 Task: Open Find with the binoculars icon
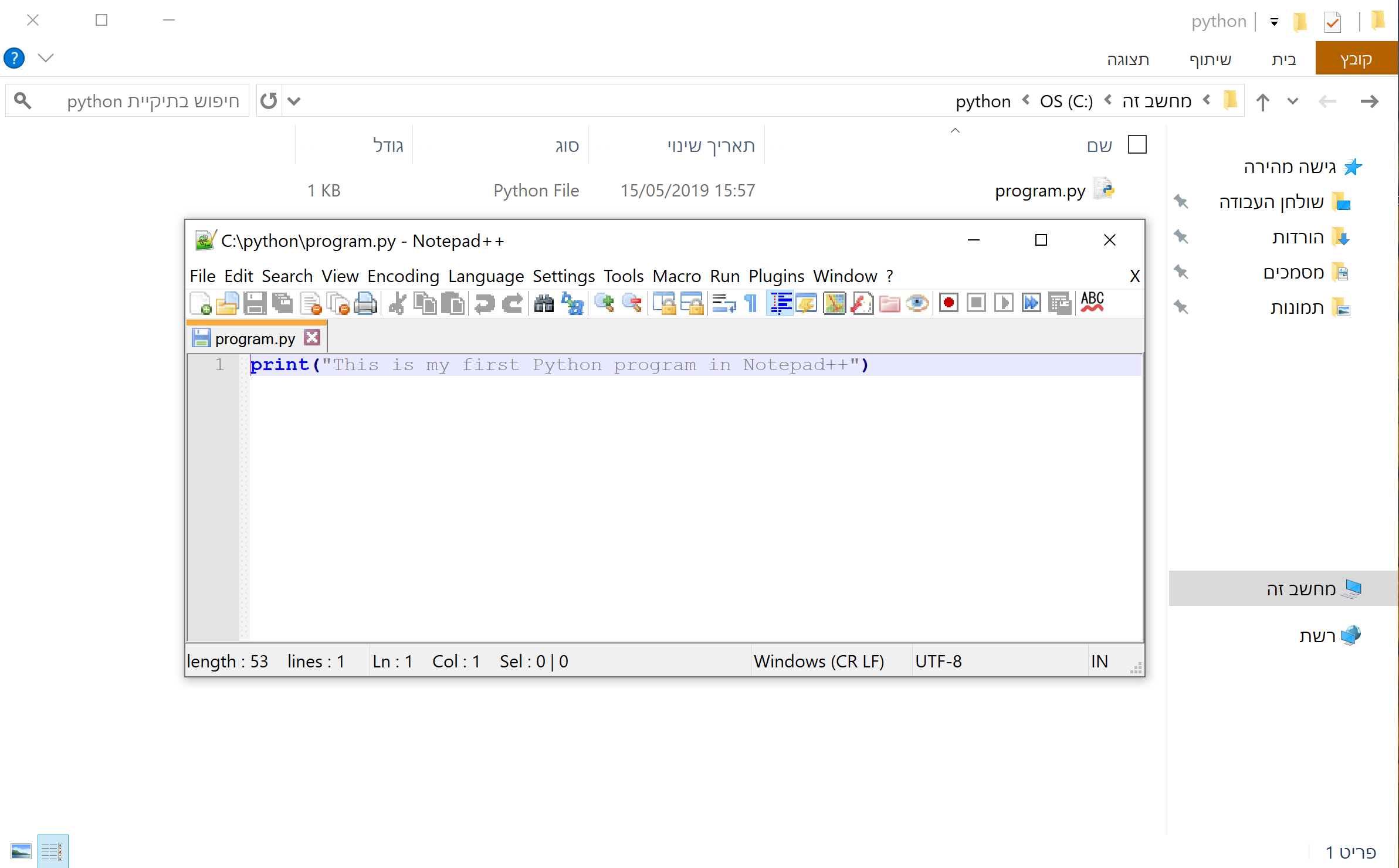(544, 303)
